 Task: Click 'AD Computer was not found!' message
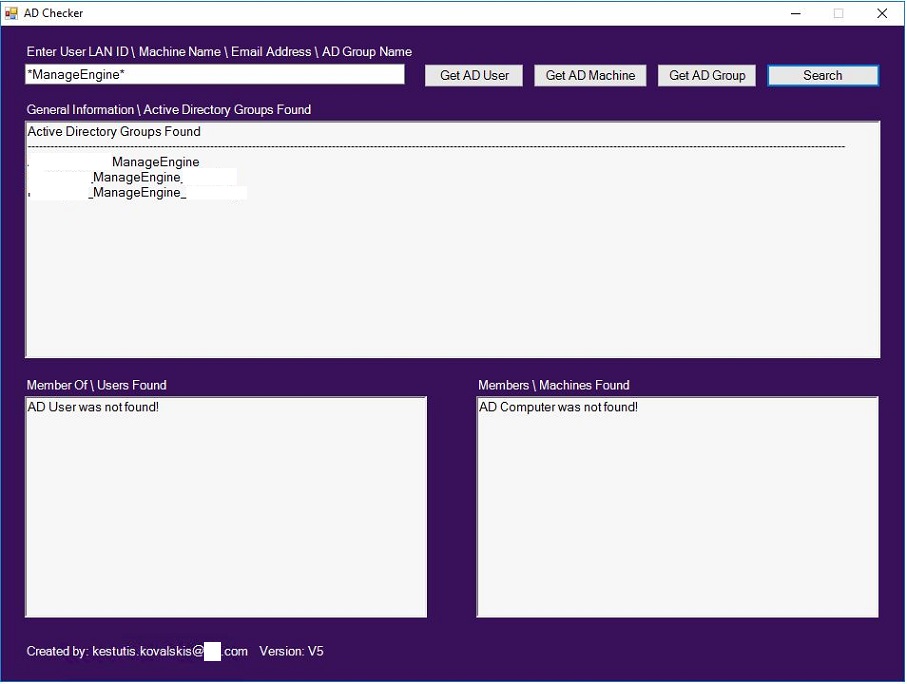coord(558,407)
